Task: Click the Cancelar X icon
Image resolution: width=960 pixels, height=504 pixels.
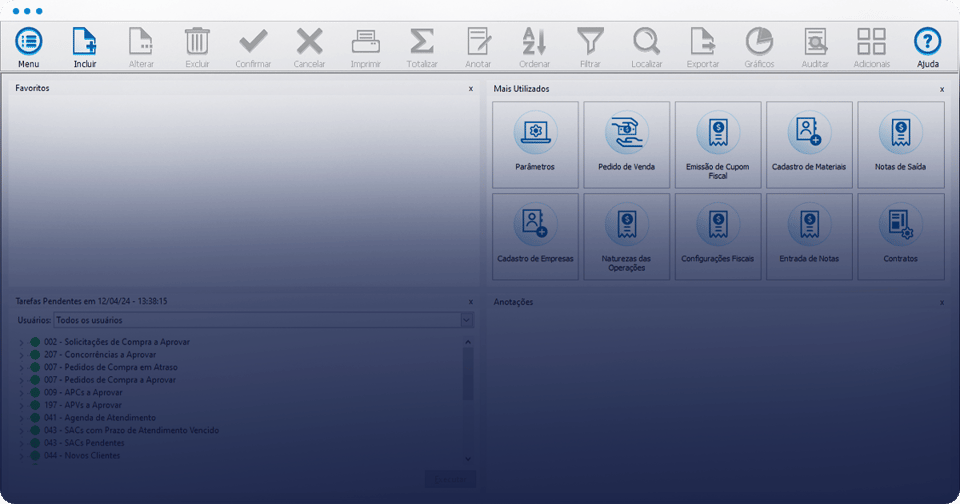Action: (309, 42)
